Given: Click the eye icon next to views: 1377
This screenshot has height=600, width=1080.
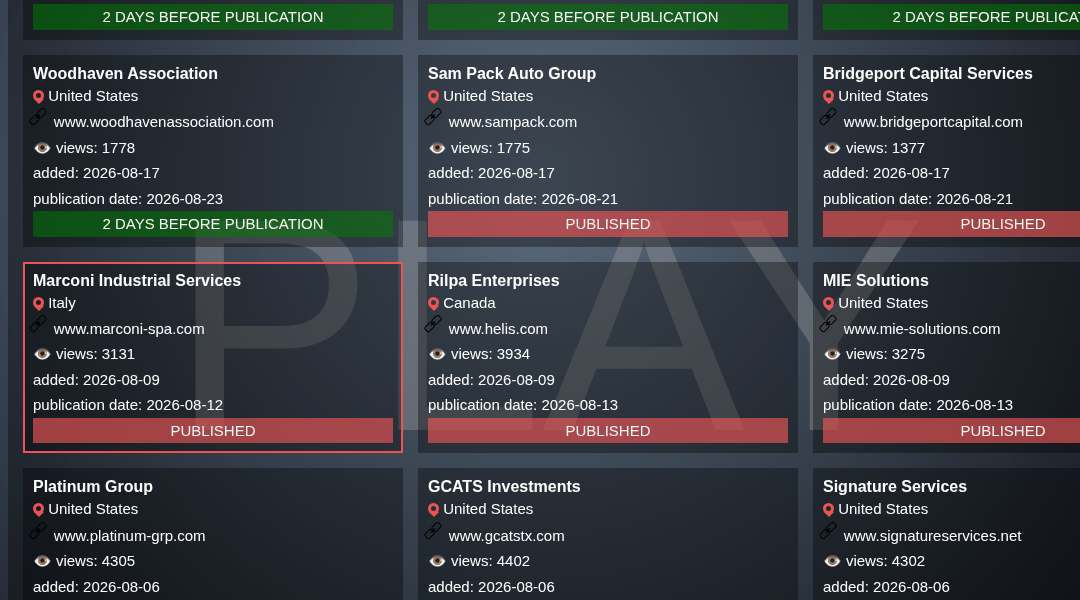Looking at the screenshot, I should [x=832, y=148].
